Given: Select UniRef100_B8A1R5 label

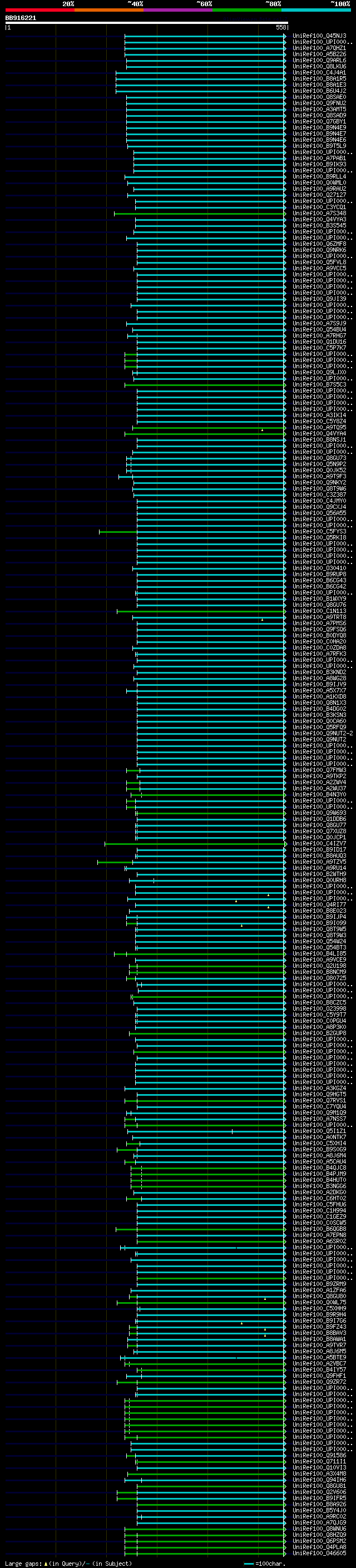Looking at the screenshot, I should pos(319,78).
